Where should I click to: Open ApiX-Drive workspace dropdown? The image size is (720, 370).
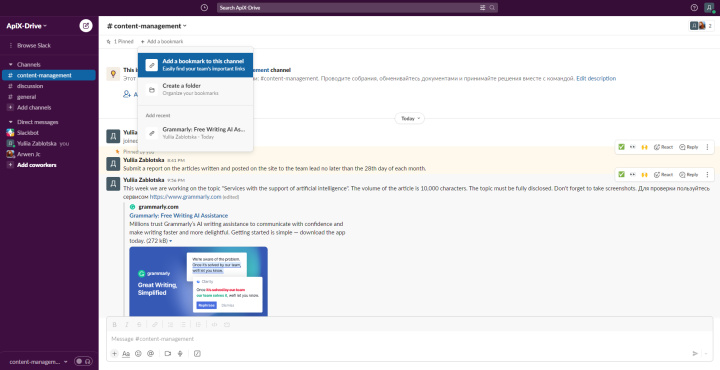(27, 26)
